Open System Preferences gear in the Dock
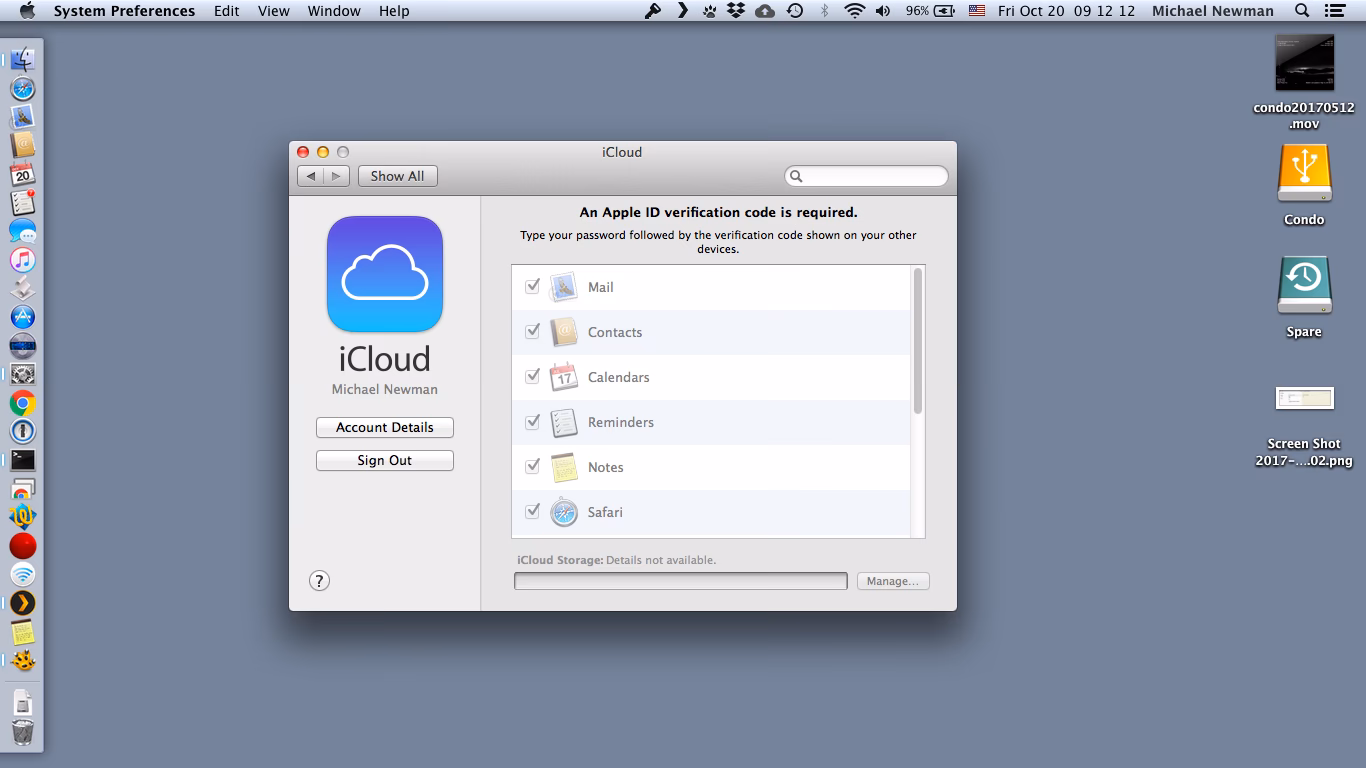 click(x=22, y=374)
